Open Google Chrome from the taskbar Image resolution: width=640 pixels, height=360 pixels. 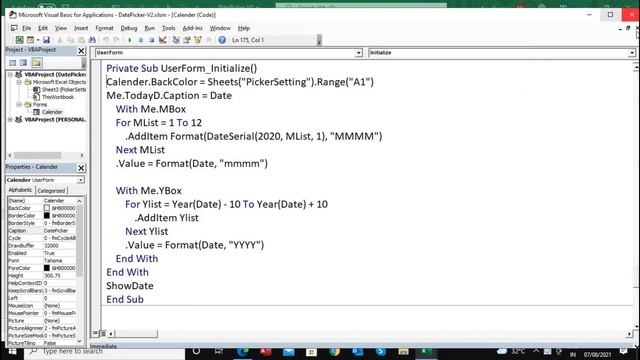click(x=335, y=351)
